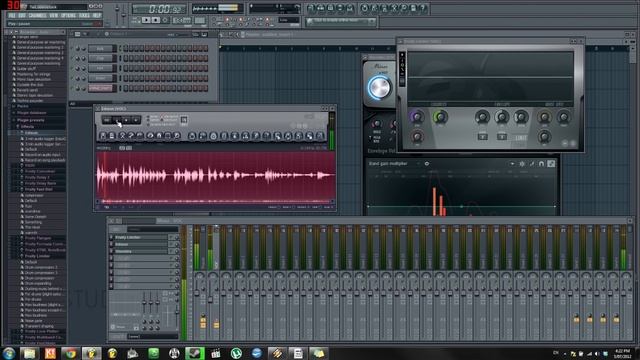
Task: Click the main transport play button
Action: click(x=146, y=20)
